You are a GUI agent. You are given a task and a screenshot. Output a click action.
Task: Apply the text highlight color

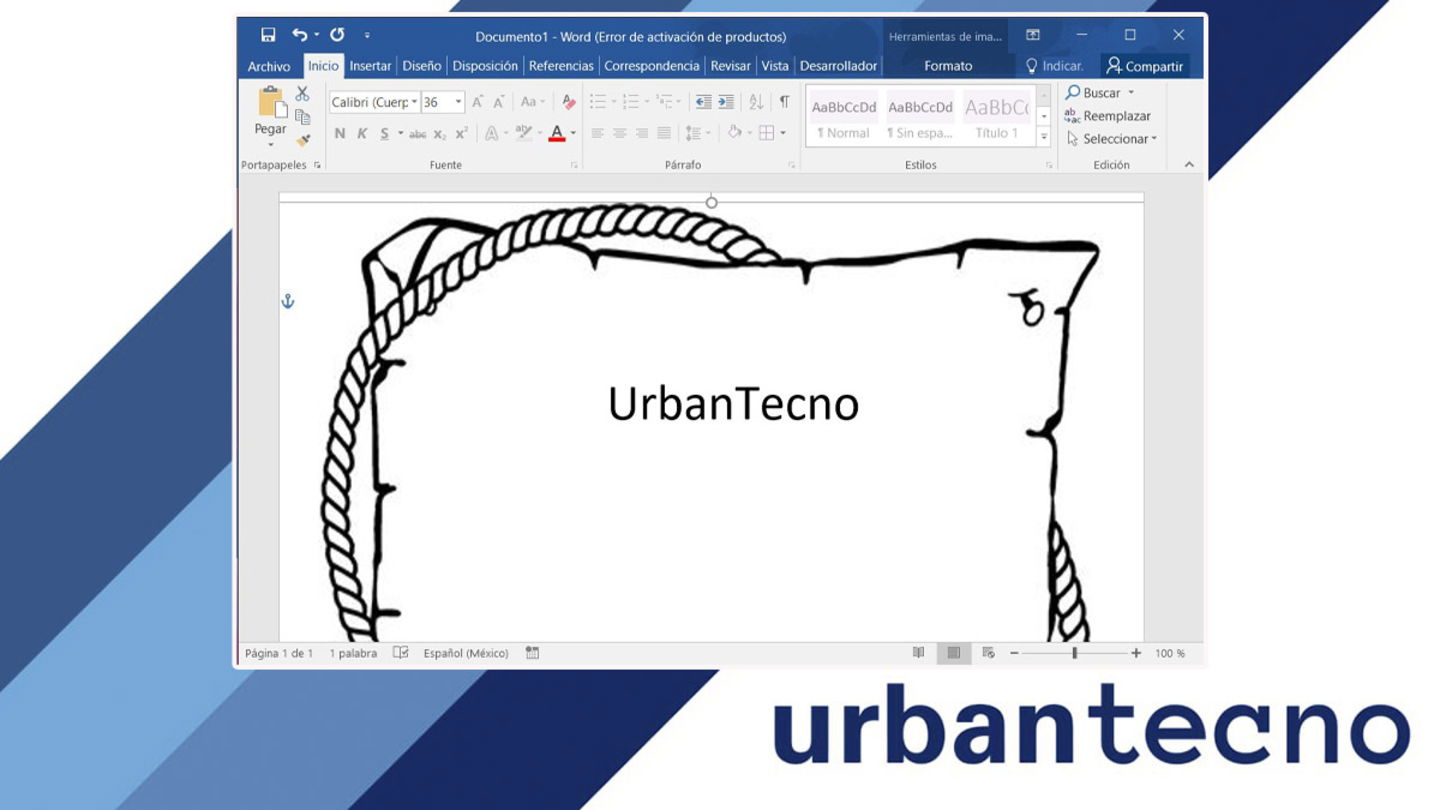coord(522,133)
